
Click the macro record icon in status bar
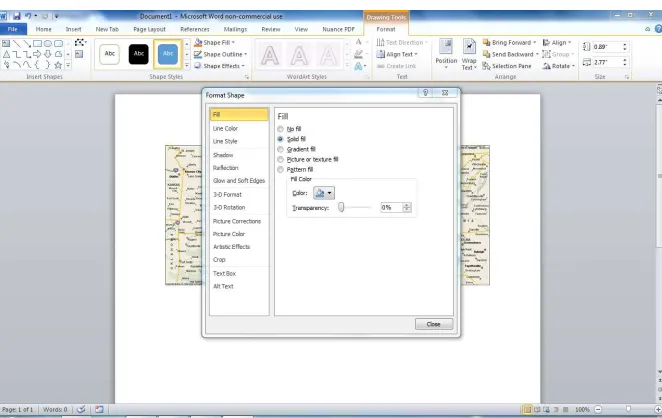click(x=99, y=409)
